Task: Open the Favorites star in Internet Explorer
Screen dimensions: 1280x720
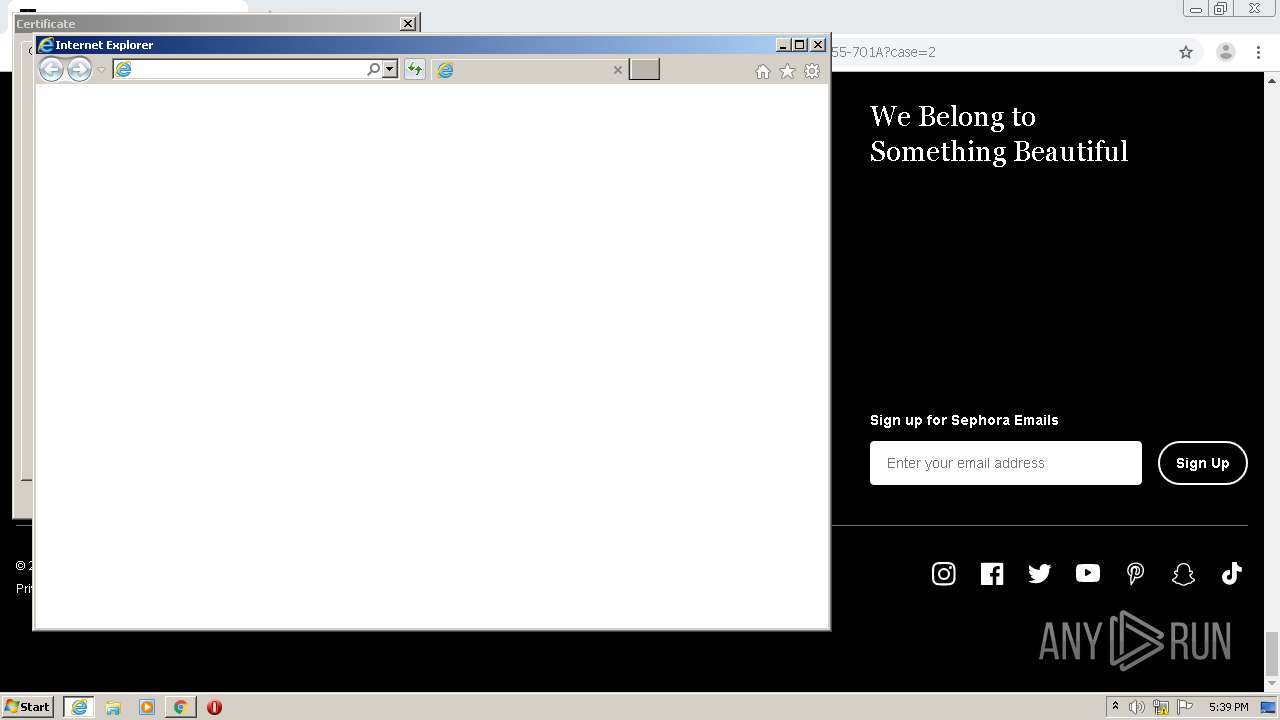Action: tap(787, 71)
